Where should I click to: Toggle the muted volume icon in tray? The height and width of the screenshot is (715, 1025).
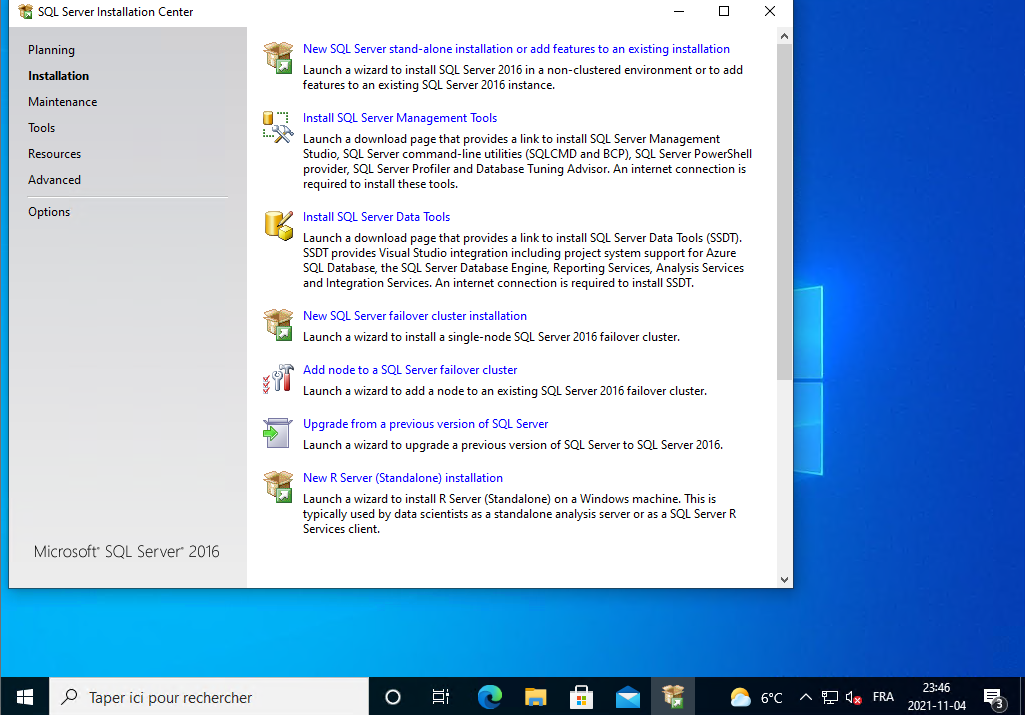853,697
